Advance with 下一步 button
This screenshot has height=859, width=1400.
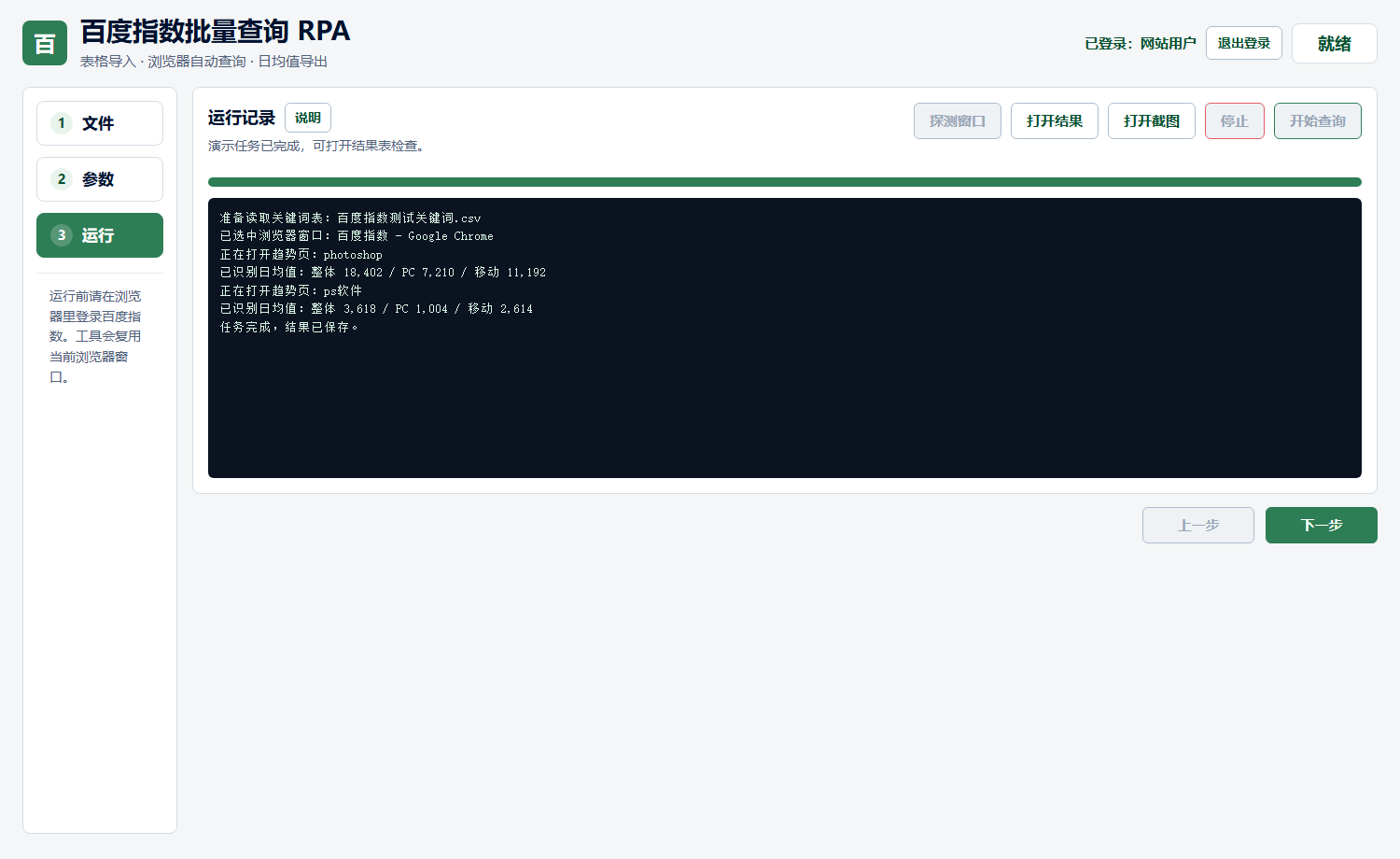[x=1322, y=525]
